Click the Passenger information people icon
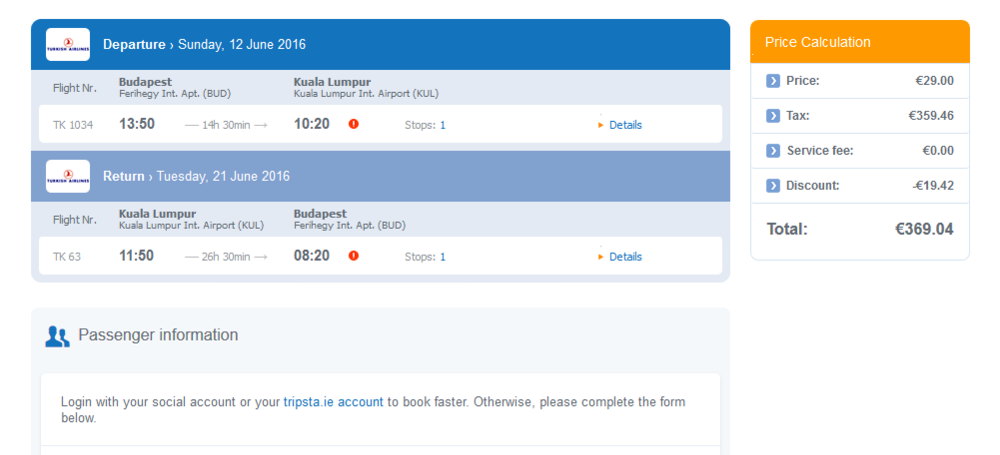The height and width of the screenshot is (455, 1000). pos(57,336)
